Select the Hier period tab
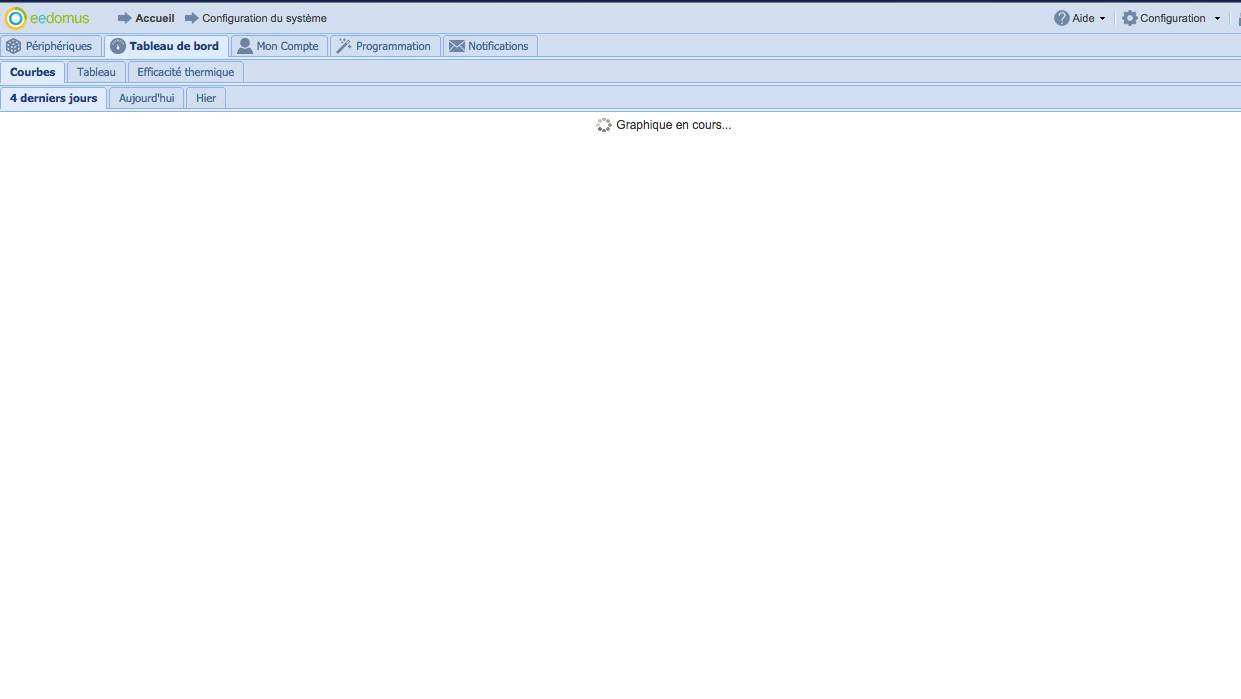Image resolution: width=1241 pixels, height=699 pixels. (206, 98)
